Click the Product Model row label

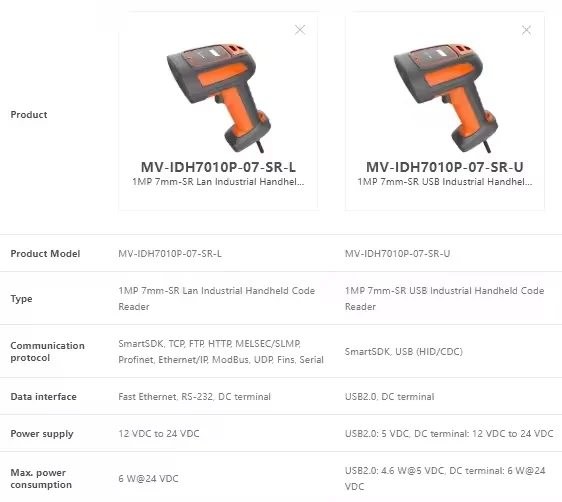coord(45,254)
